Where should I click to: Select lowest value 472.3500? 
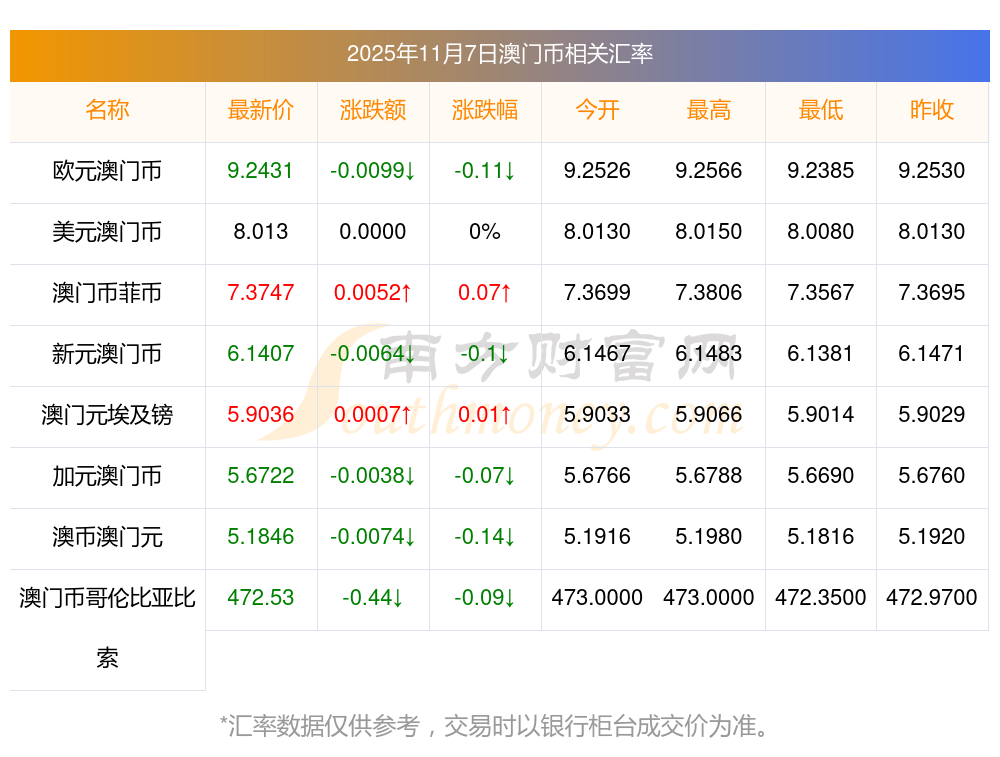pyautogui.click(x=821, y=598)
